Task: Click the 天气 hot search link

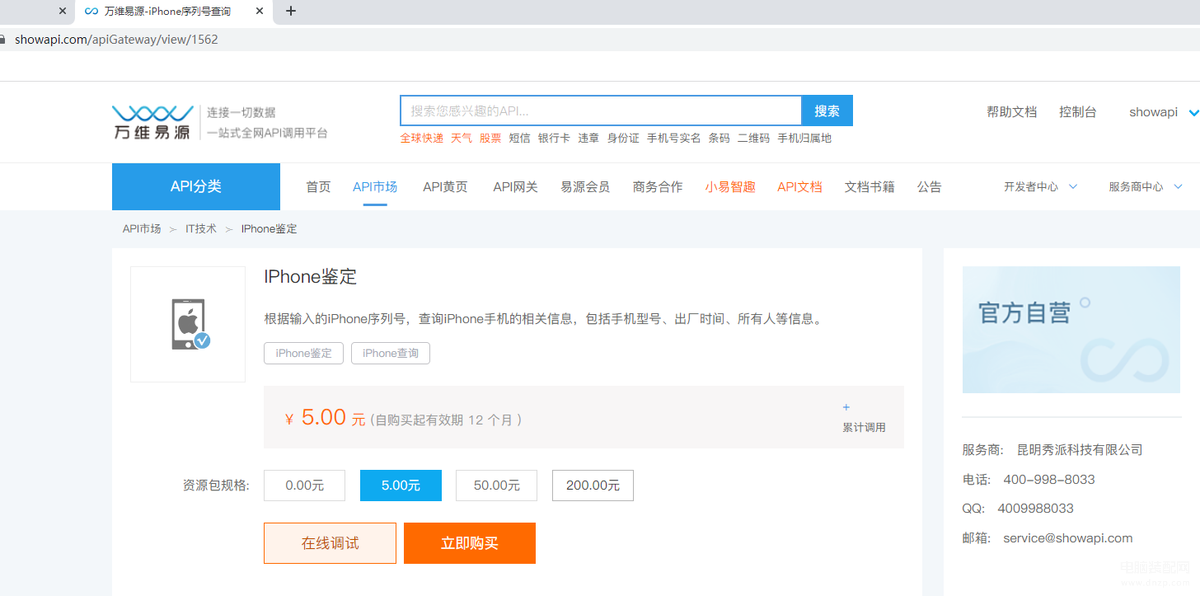Action: click(461, 138)
